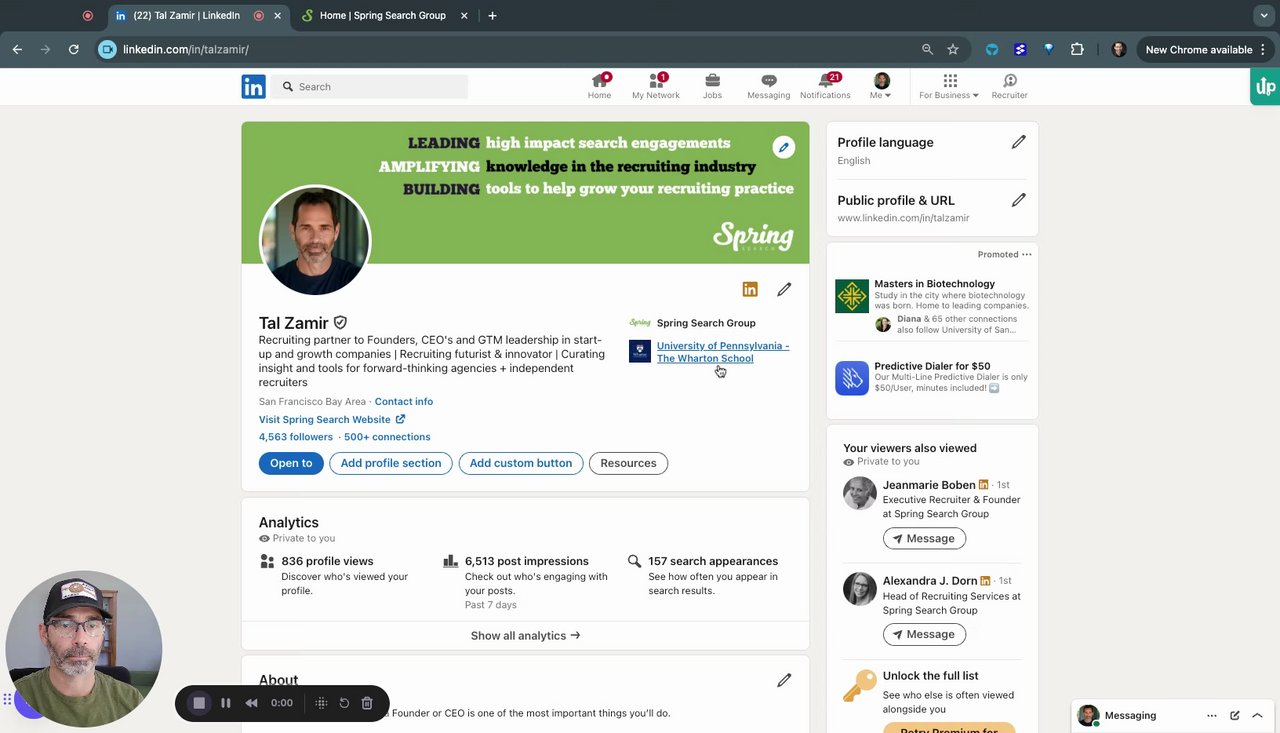Open the 4,563 followers link
The height and width of the screenshot is (733, 1280).
click(296, 437)
